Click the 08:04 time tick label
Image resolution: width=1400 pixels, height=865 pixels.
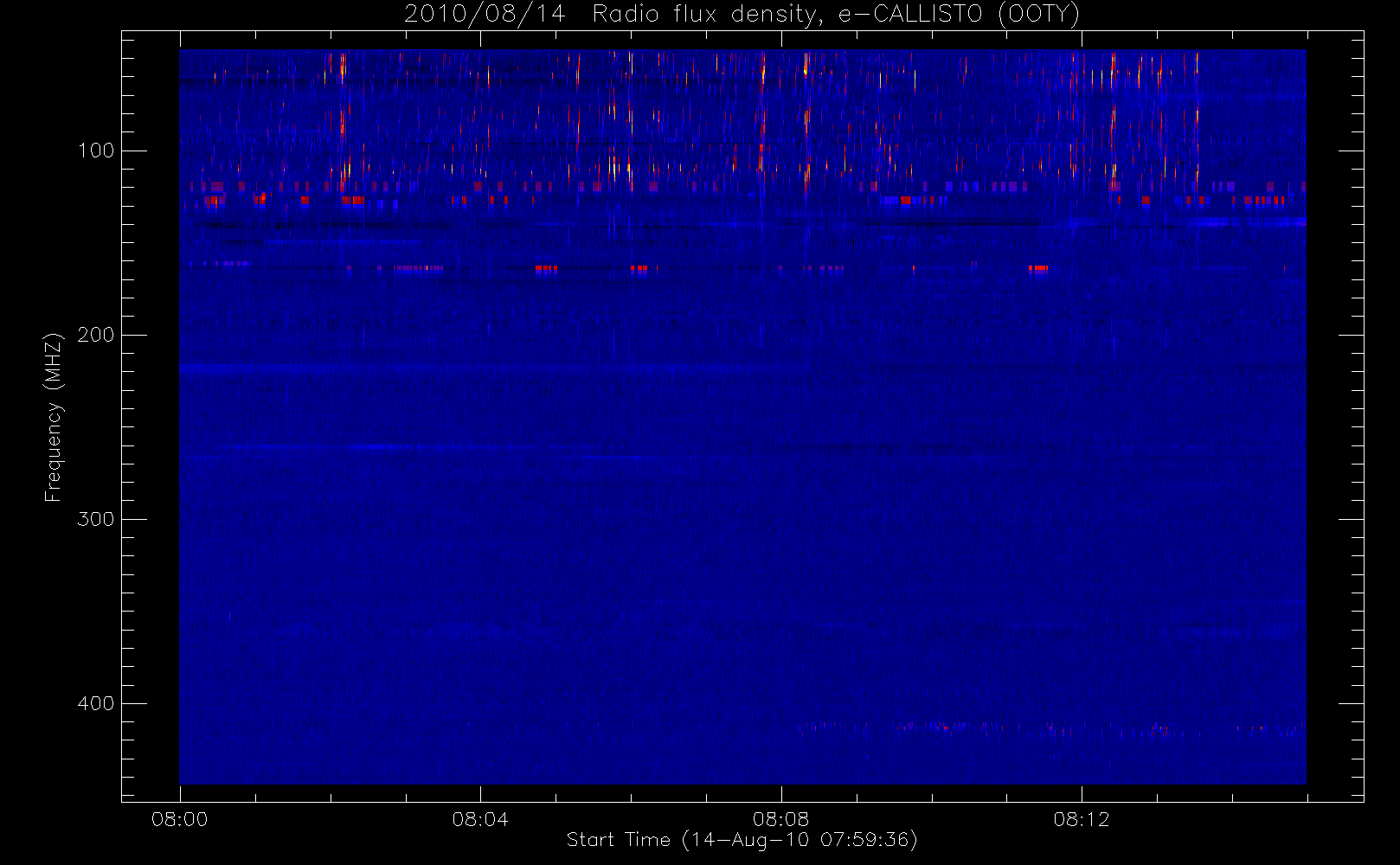(x=480, y=819)
